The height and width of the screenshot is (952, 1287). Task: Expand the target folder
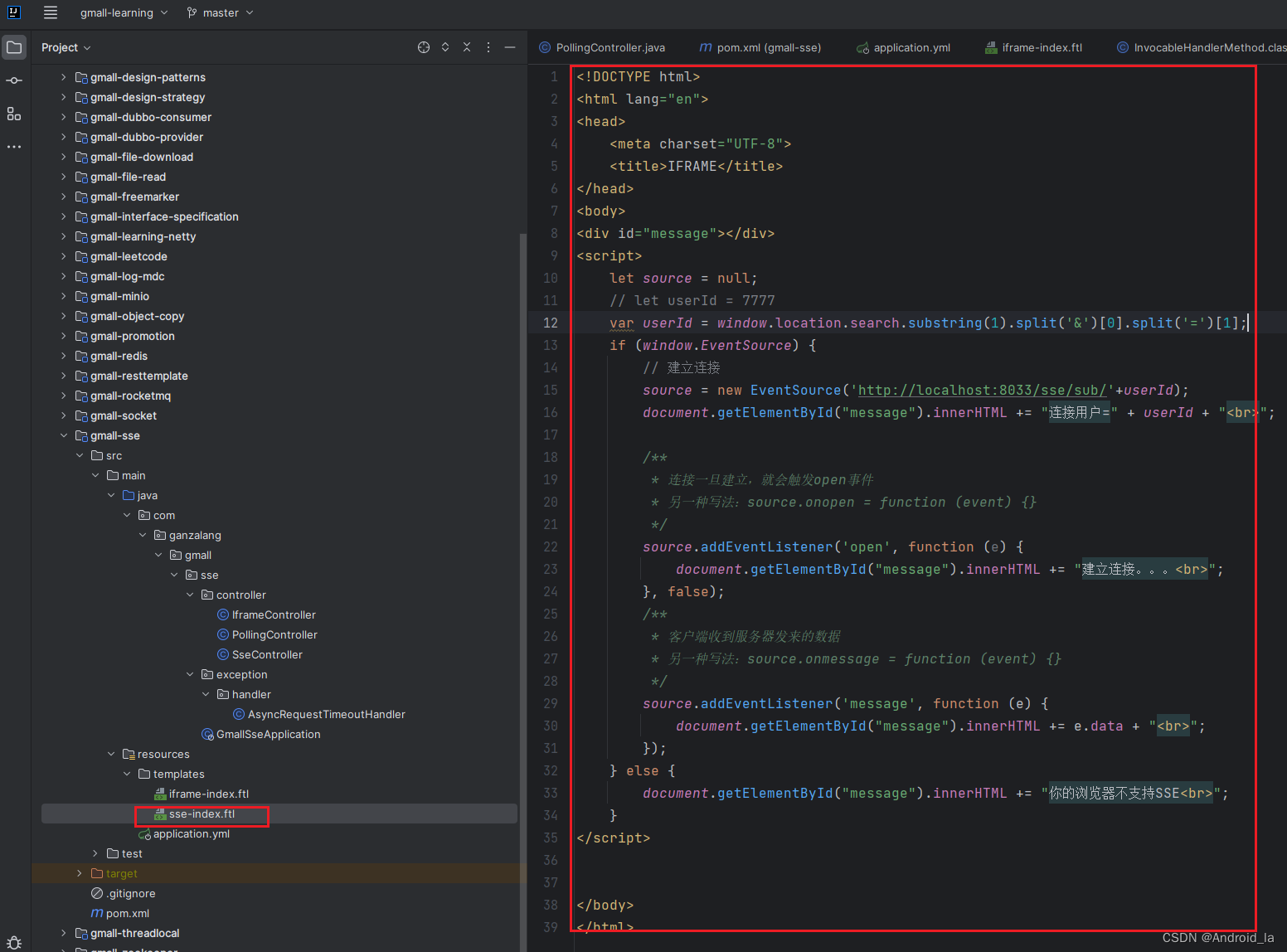click(80, 873)
